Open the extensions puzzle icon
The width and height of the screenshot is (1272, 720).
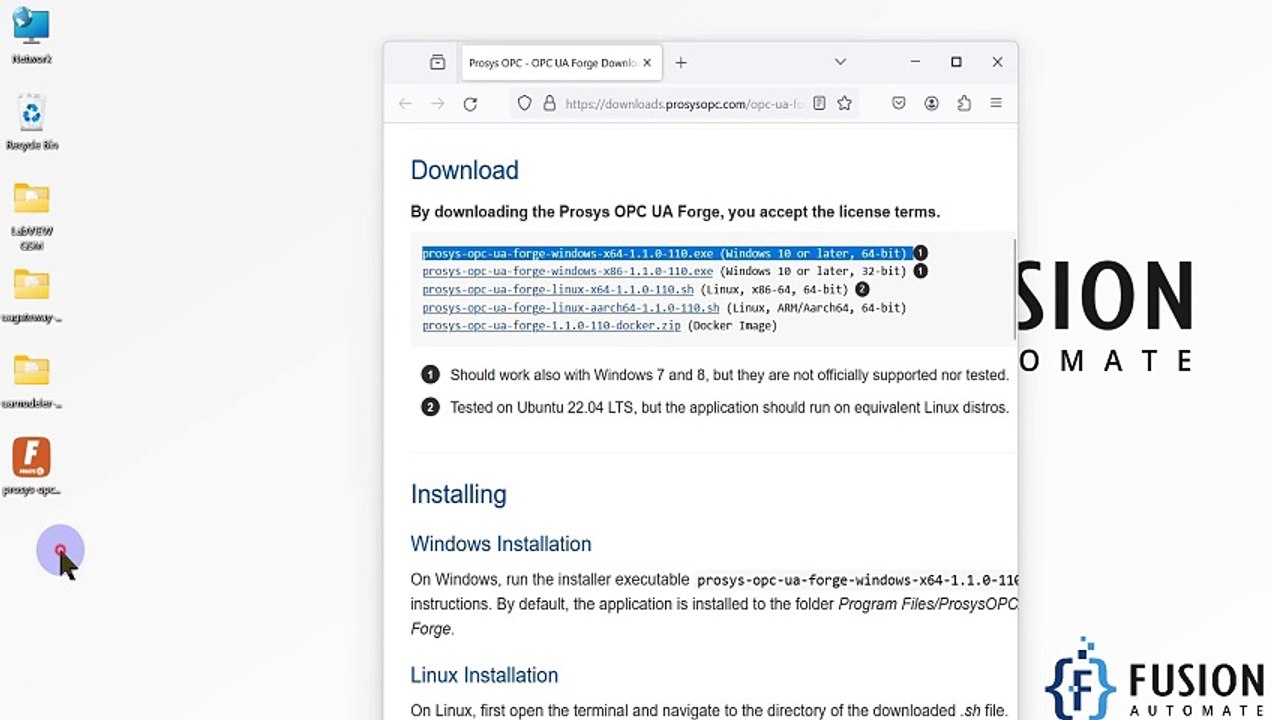(964, 103)
